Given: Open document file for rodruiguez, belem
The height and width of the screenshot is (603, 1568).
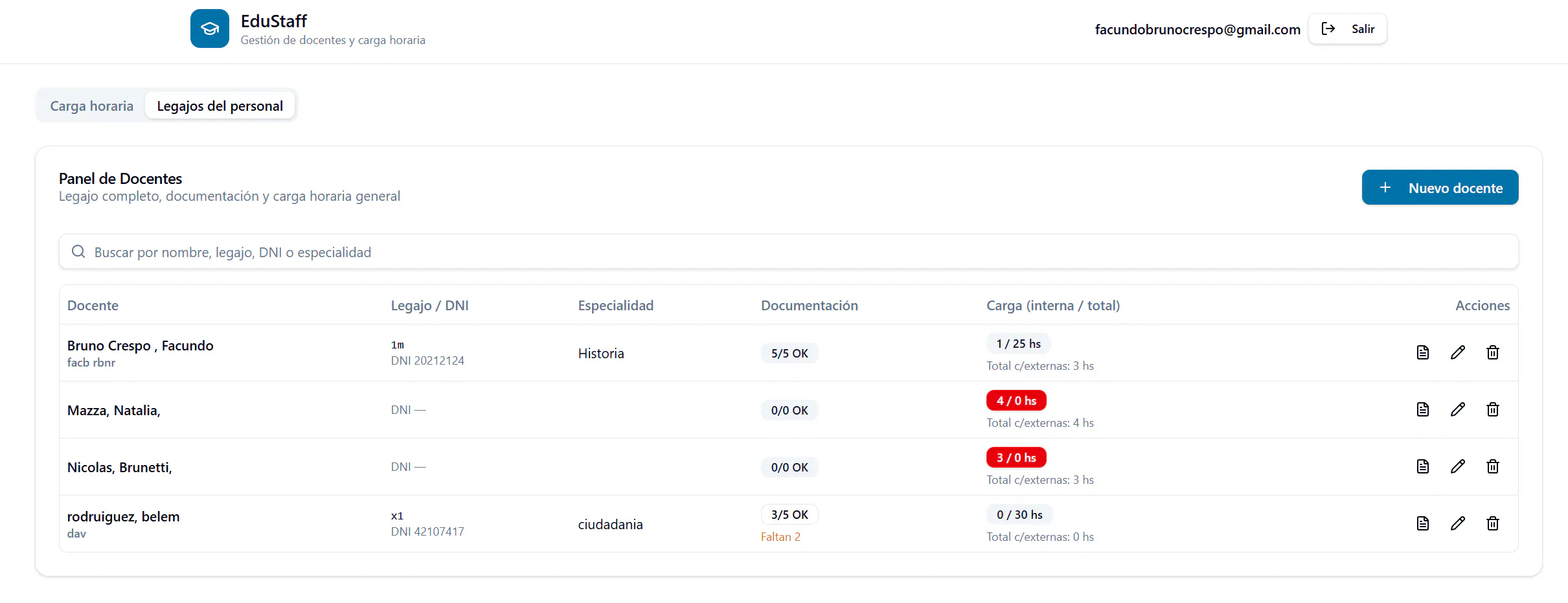Looking at the screenshot, I should (1423, 523).
